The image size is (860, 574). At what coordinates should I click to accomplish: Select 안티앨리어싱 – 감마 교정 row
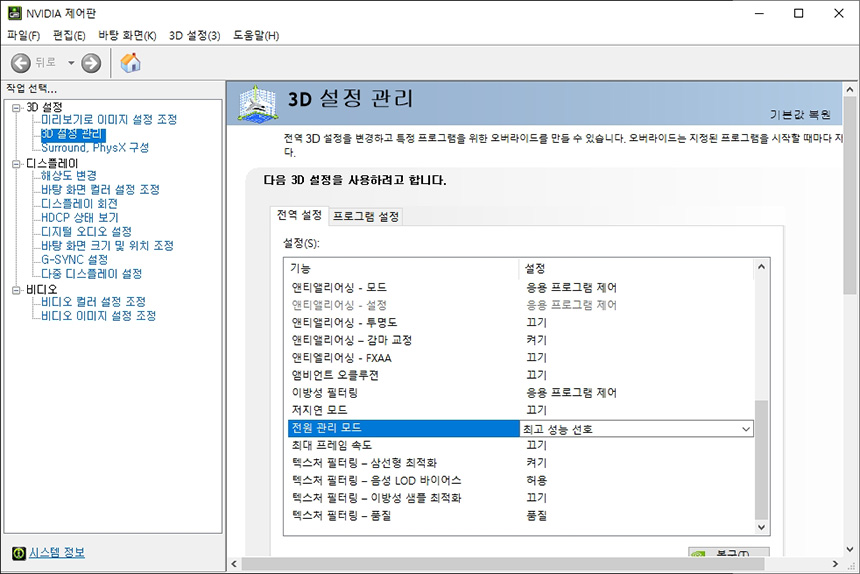[520, 340]
